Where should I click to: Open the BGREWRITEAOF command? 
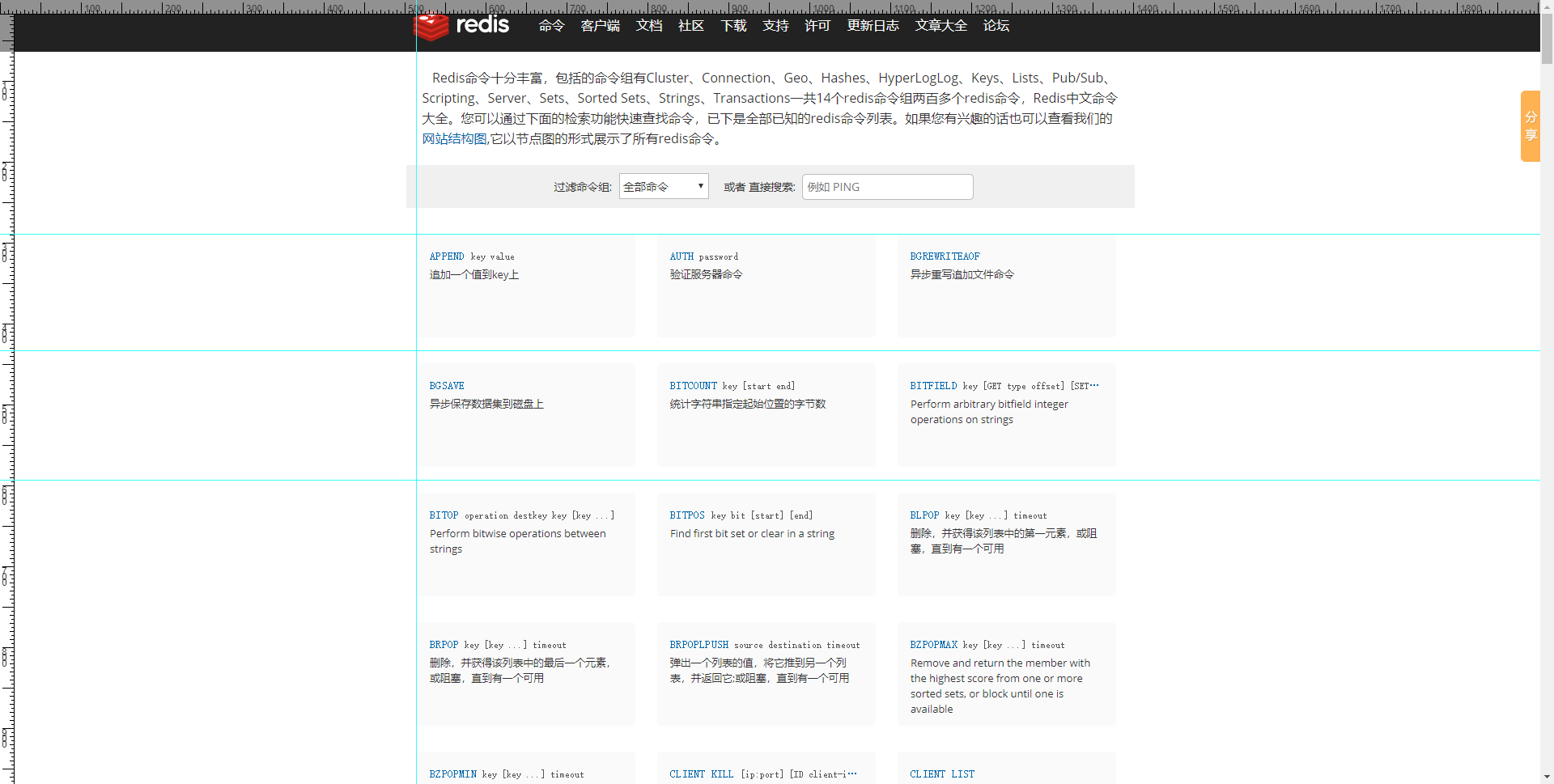[945, 256]
